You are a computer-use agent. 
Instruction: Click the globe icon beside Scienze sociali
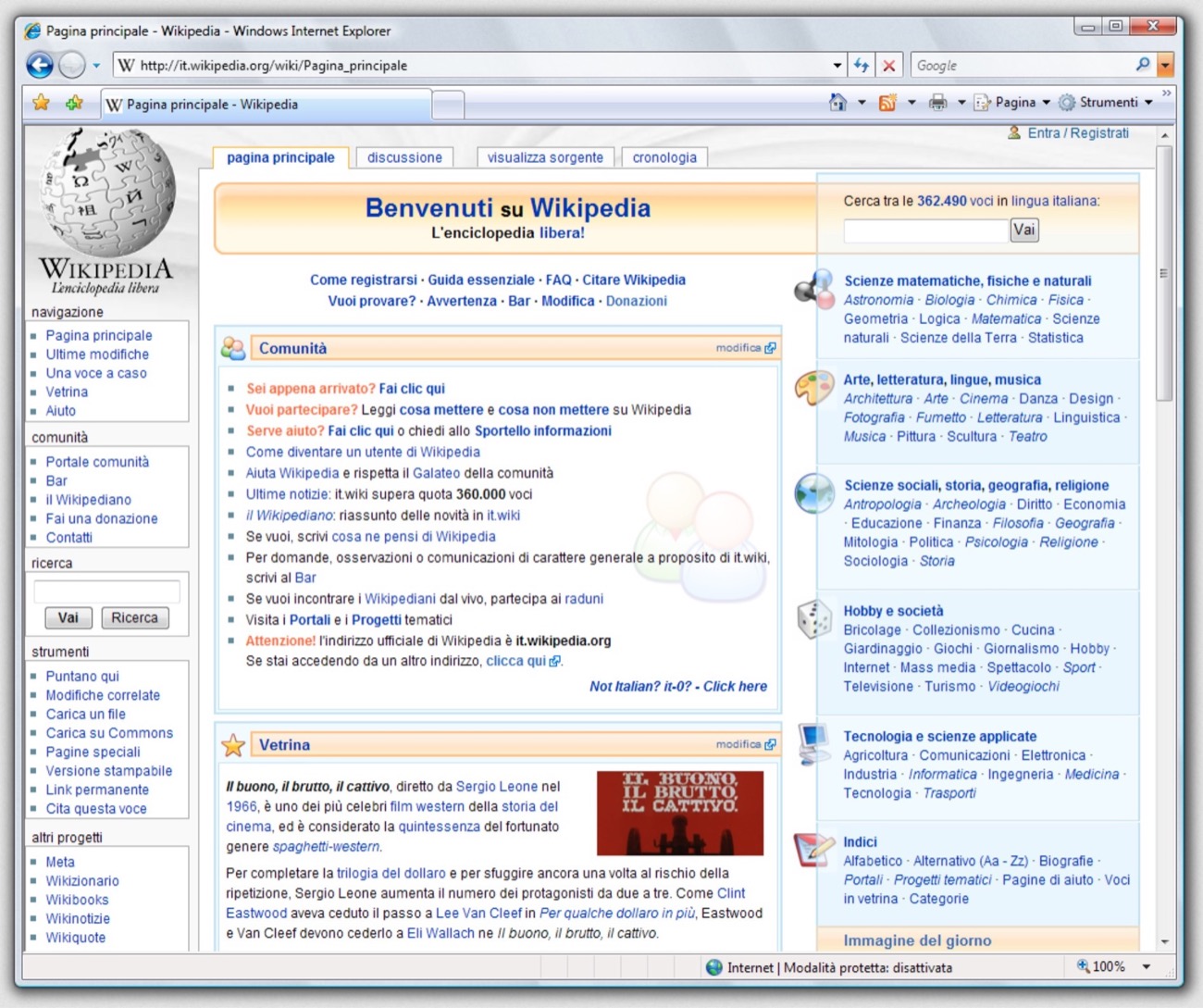pos(814,492)
